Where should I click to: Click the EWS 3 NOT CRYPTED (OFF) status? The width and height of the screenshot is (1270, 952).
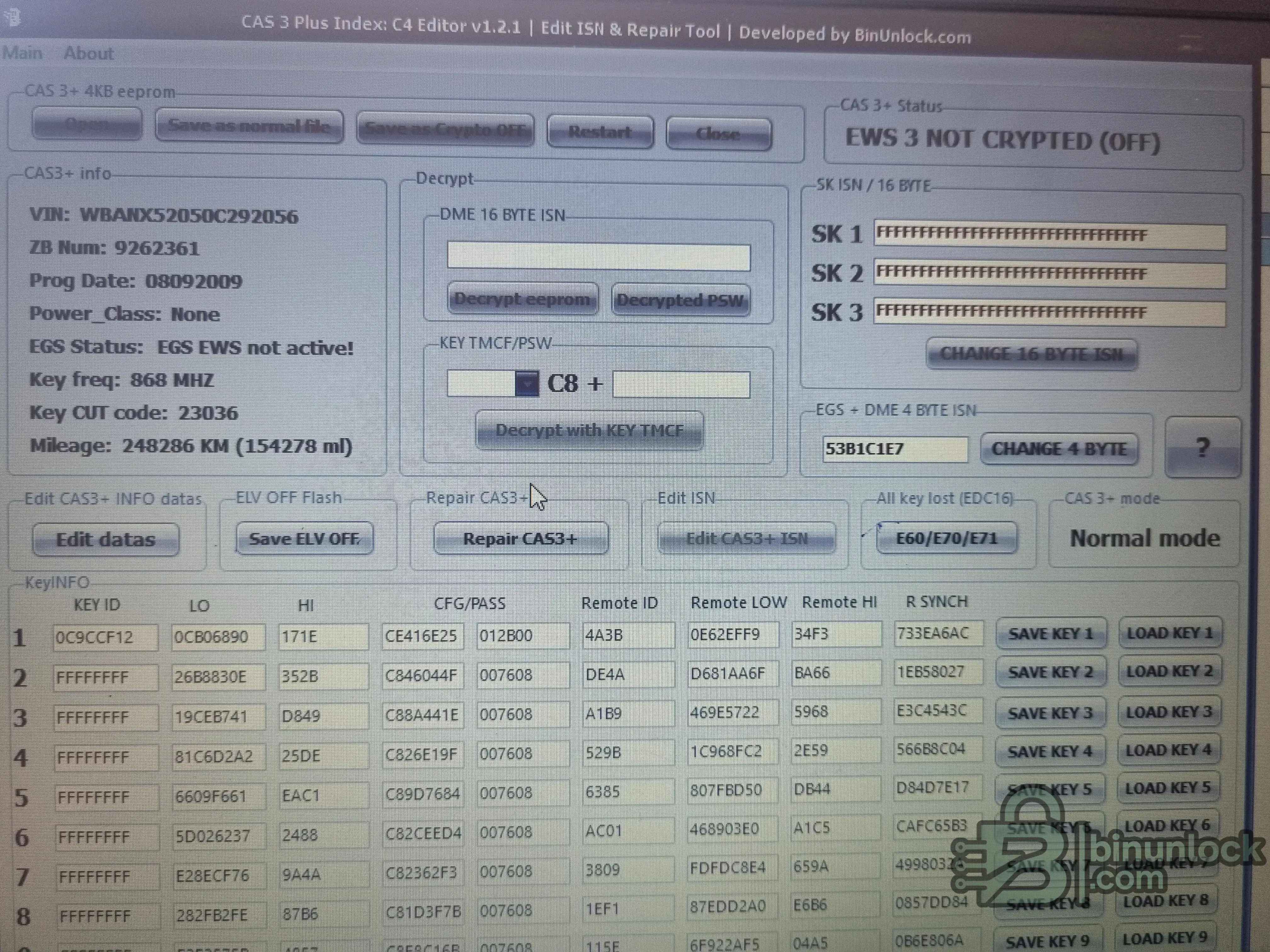(1003, 140)
